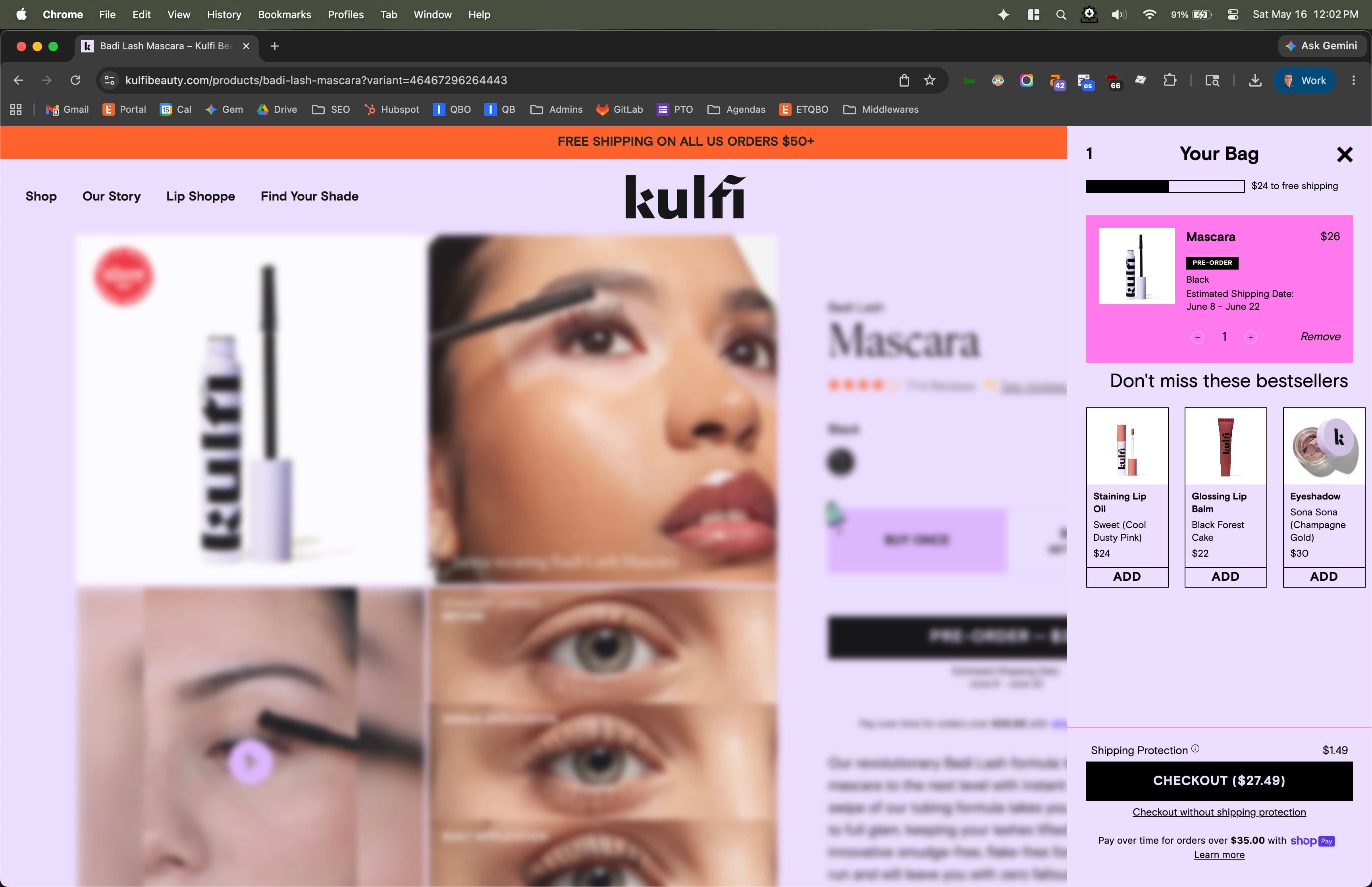The image size is (1372, 887).
Task: Choose Checkout without shipping protection
Action: tap(1219, 812)
